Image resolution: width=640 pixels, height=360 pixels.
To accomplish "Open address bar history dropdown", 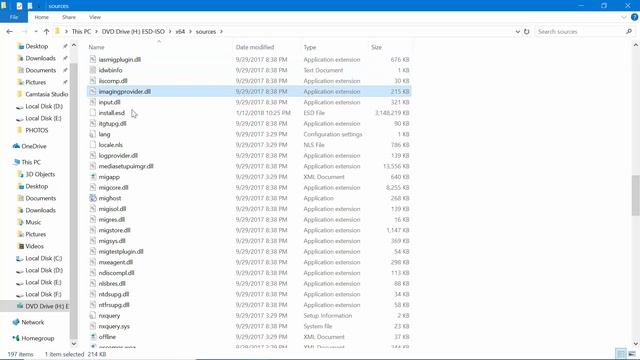I will 518,31.
